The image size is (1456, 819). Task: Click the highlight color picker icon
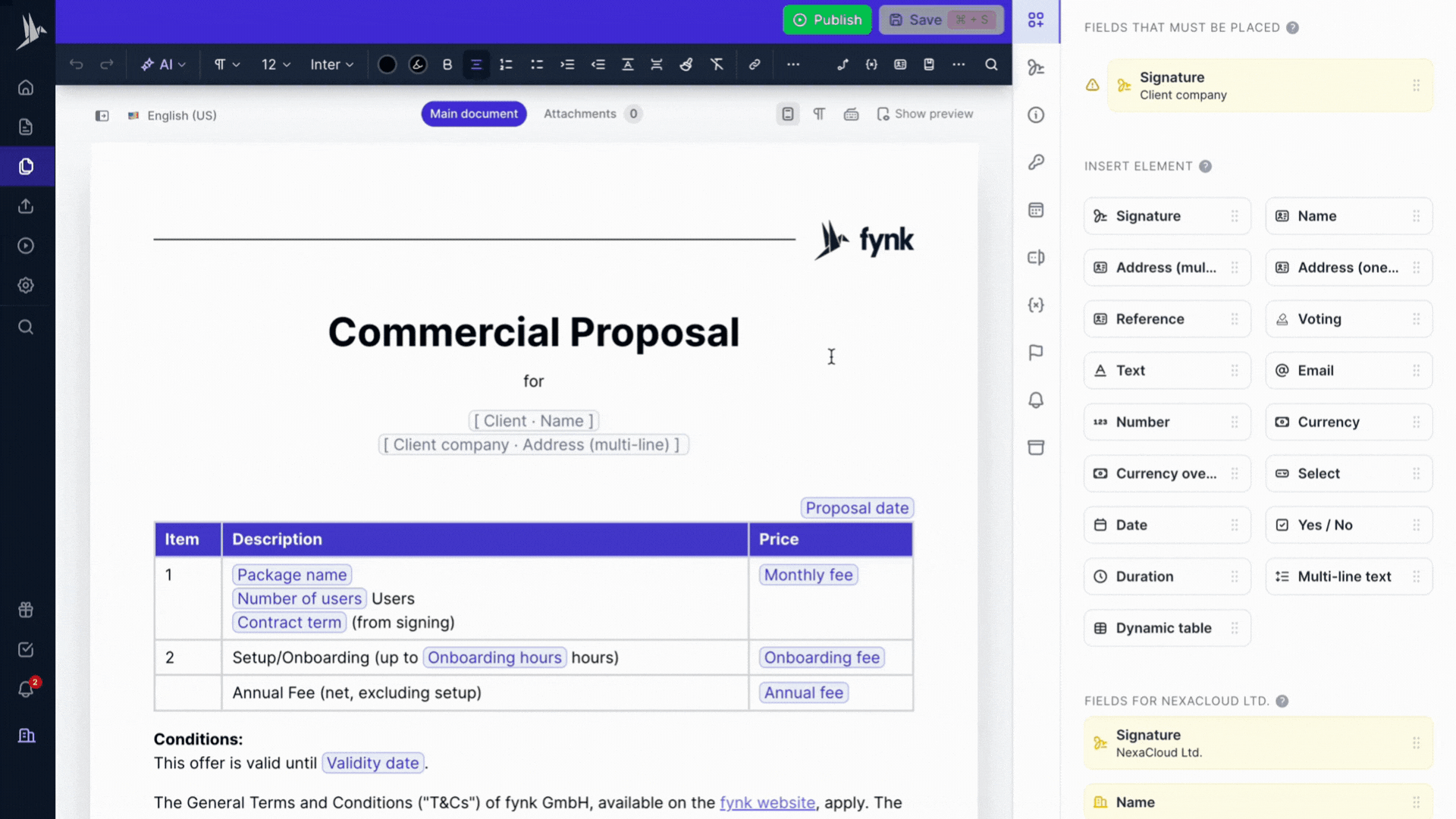[418, 64]
